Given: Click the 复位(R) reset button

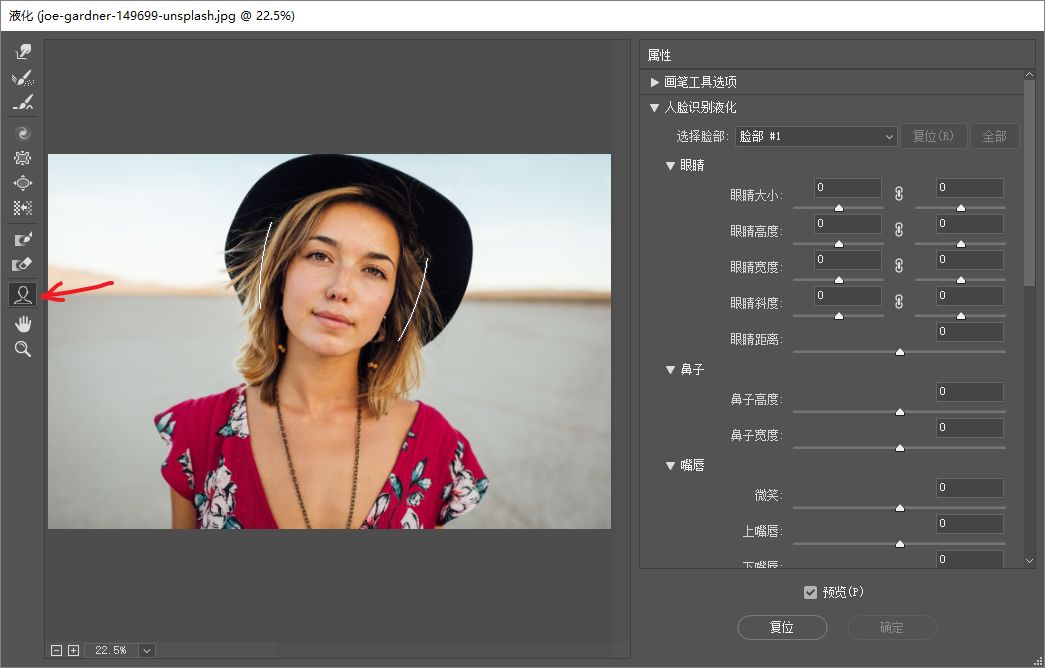Looking at the screenshot, I should (933, 135).
